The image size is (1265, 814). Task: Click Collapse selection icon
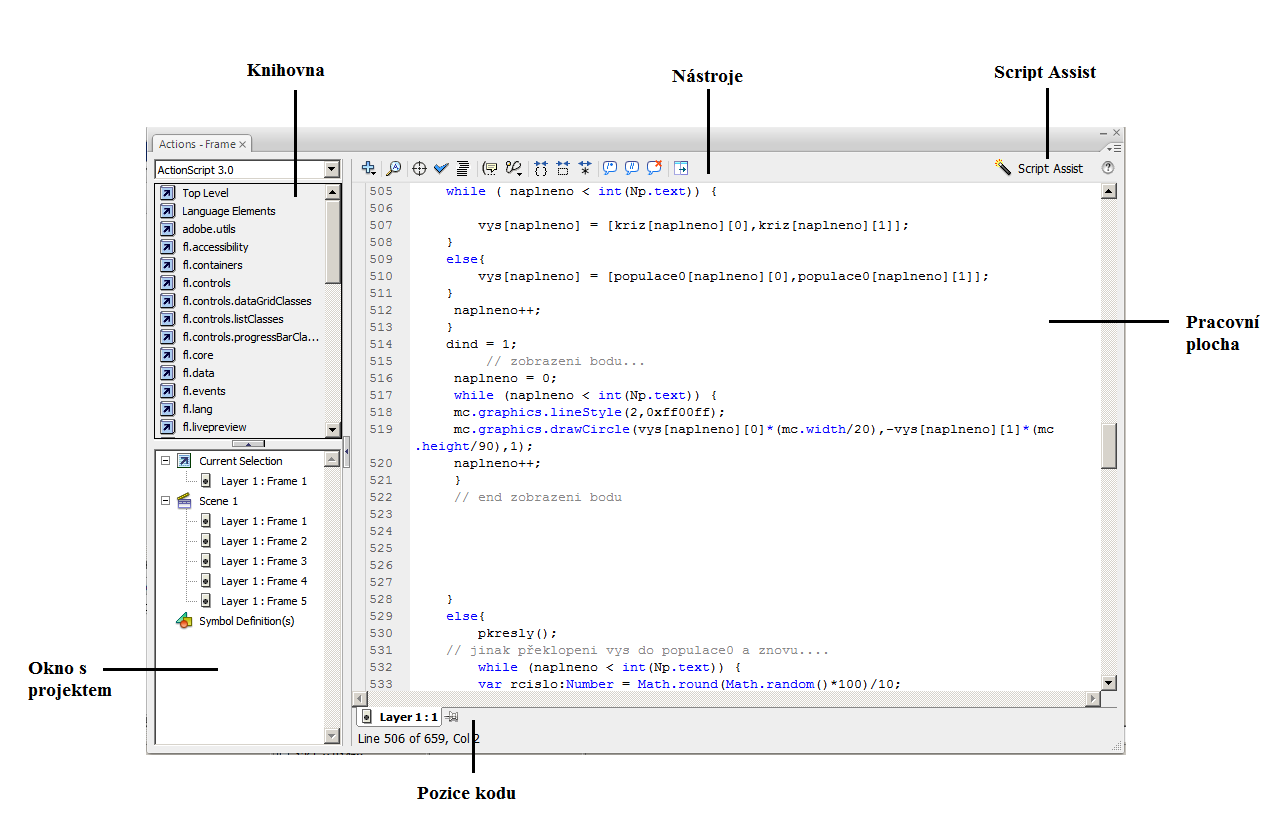[x=563, y=169]
